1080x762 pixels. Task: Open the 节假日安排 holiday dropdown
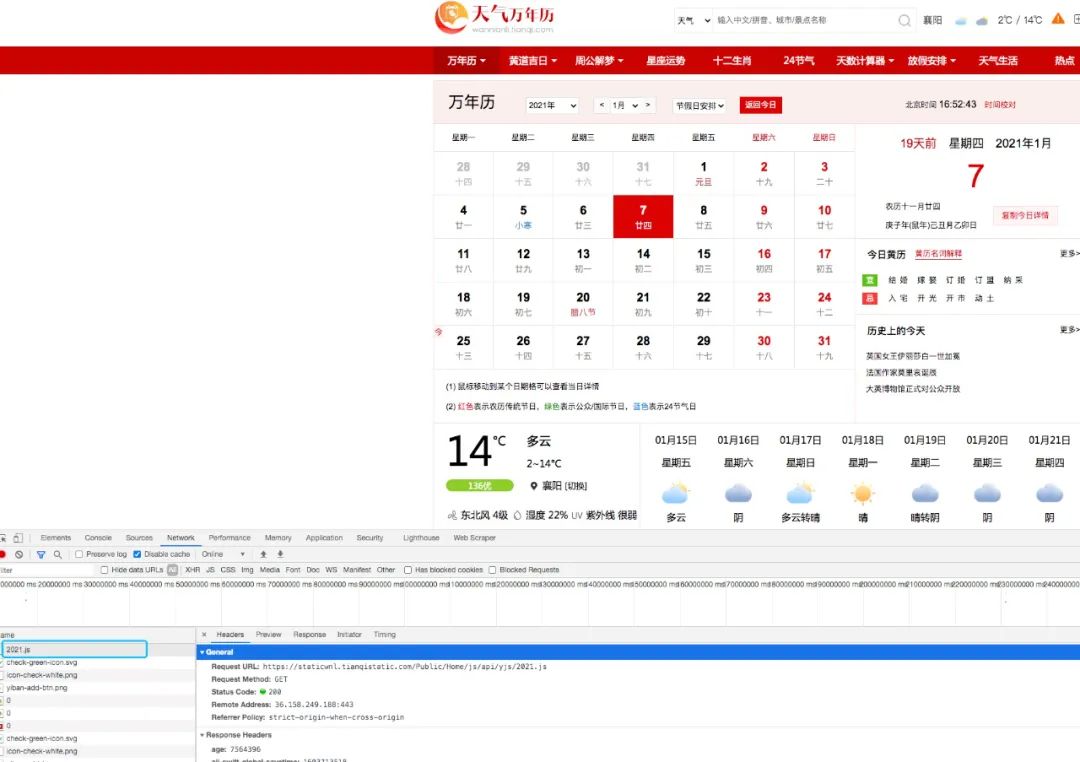[699, 105]
